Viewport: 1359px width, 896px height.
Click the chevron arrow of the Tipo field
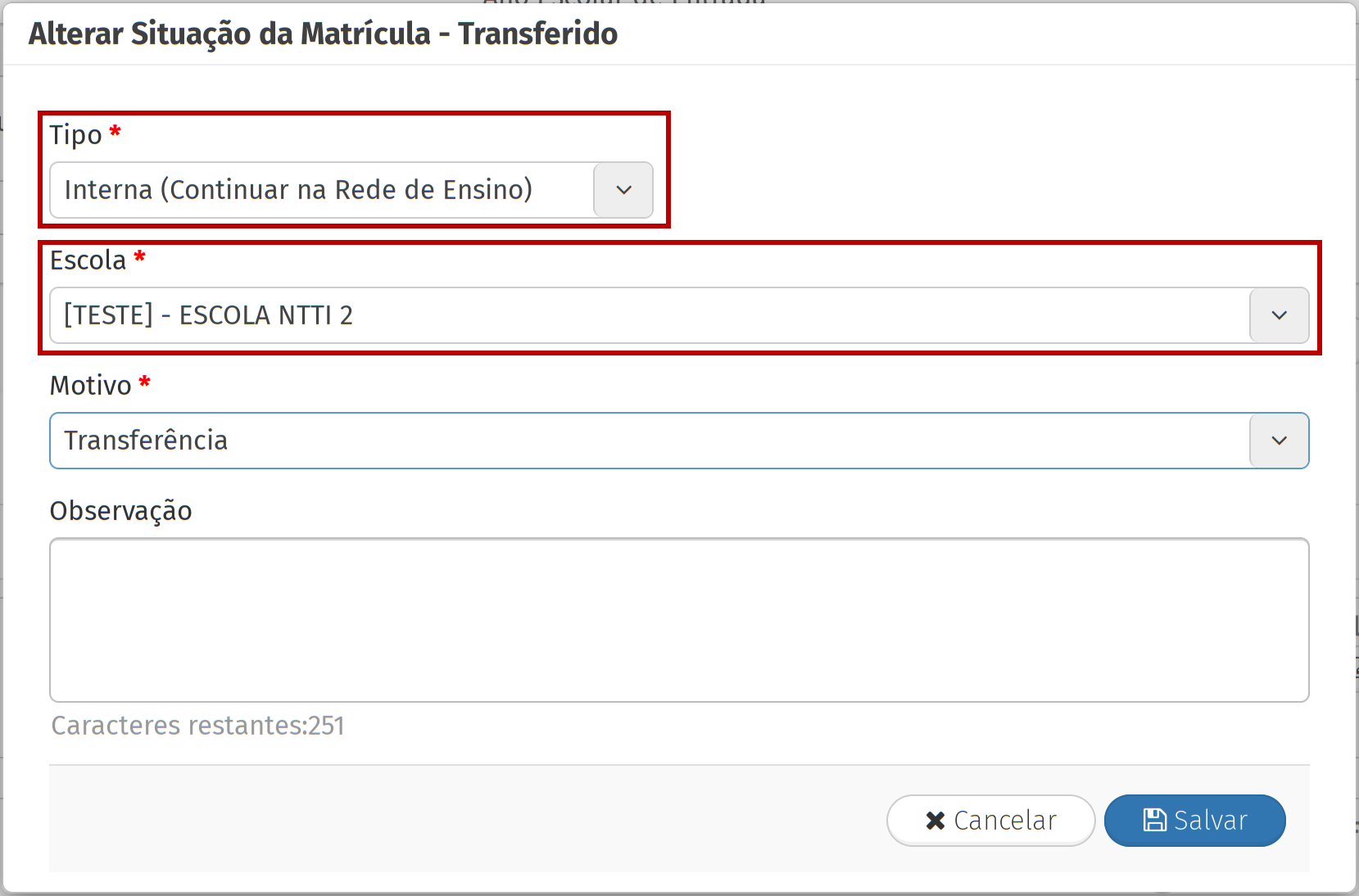(x=623, y=190)
